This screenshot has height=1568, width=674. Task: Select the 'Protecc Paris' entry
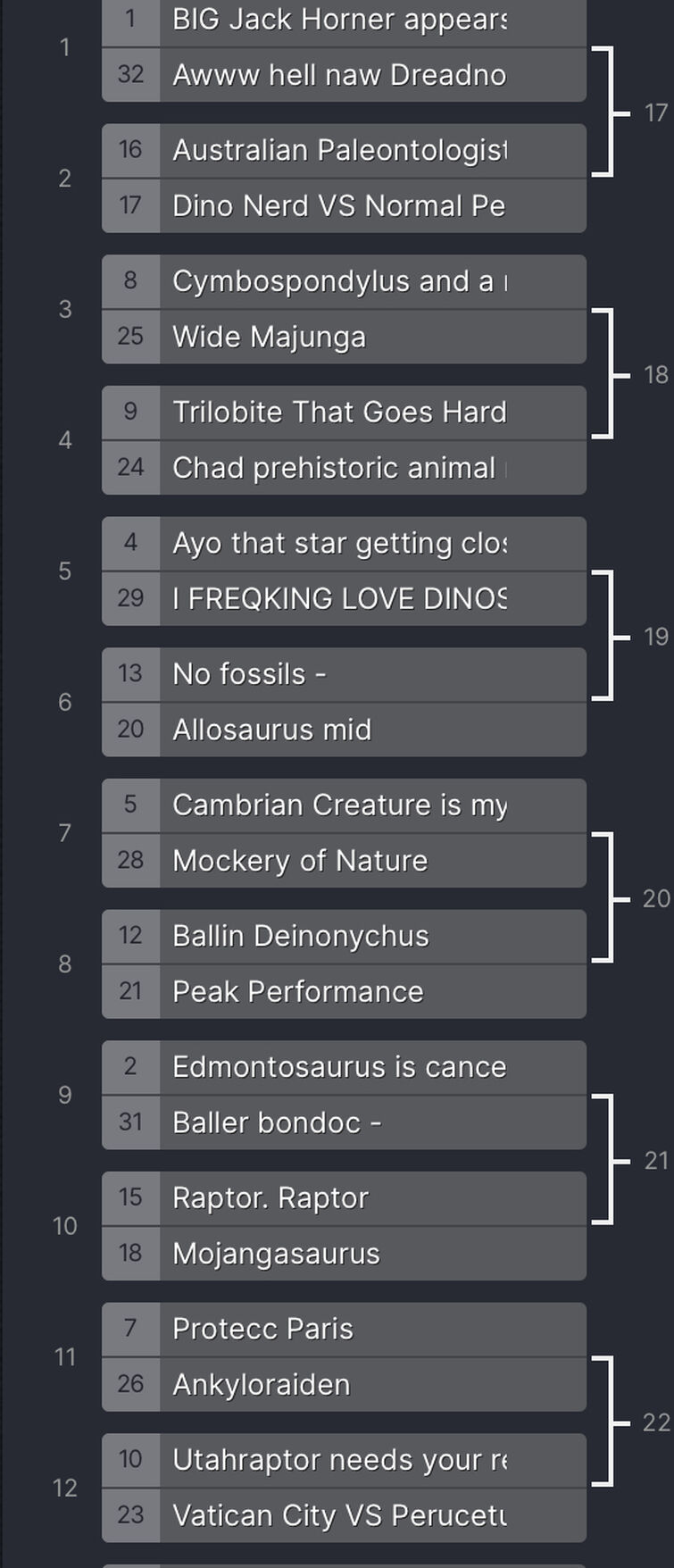344,1330
